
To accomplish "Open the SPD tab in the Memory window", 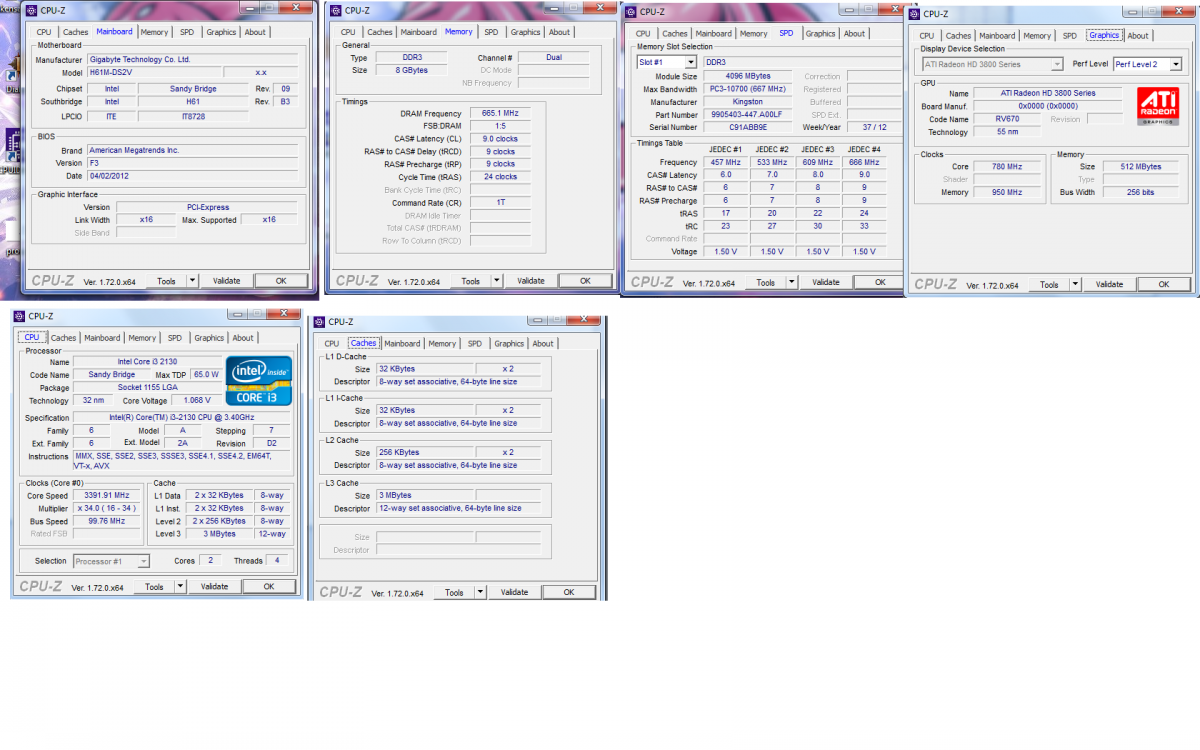I will [491, 32].
